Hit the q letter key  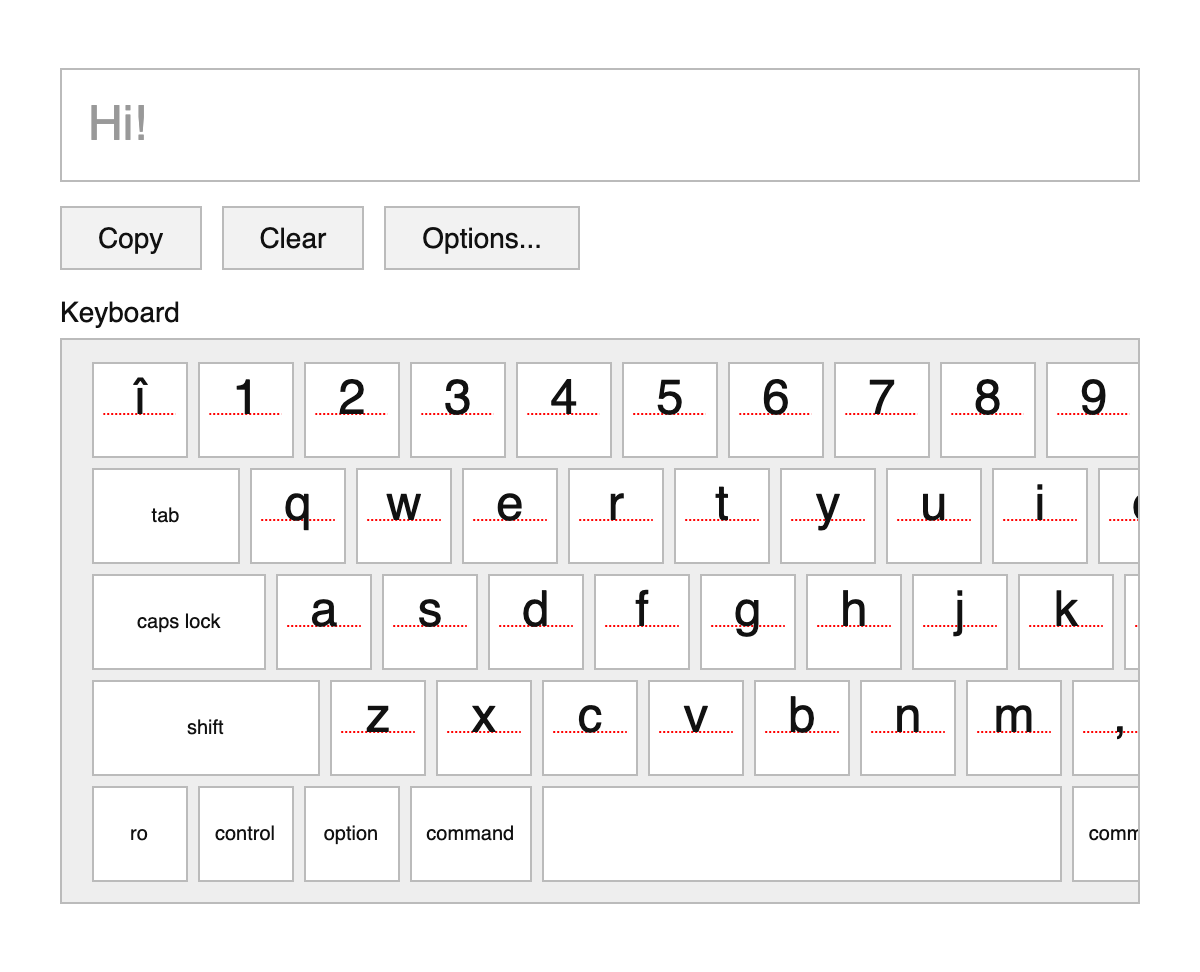pos(297,515)
